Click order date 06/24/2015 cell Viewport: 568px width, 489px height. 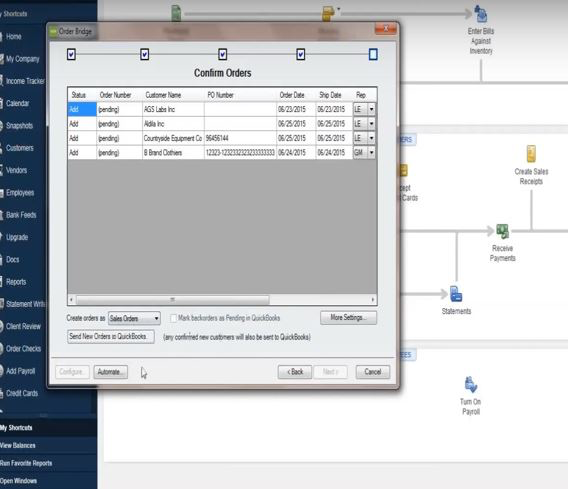pyautogui.click(x=296, y=153)
